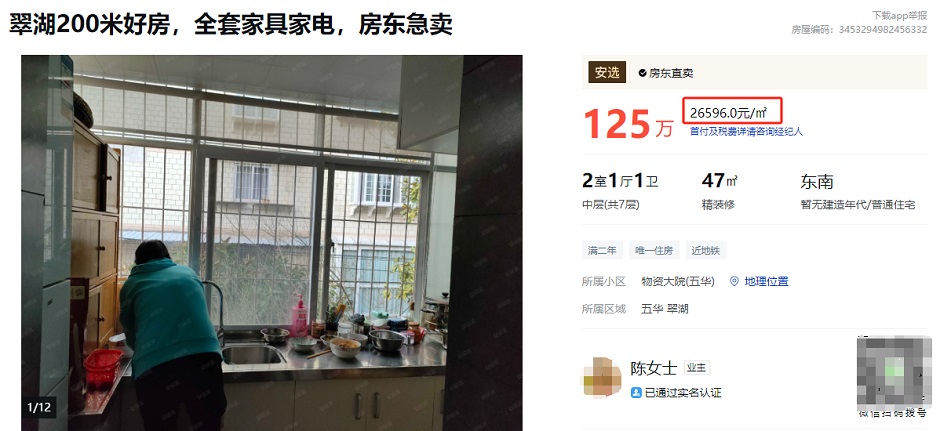Click the 下载app举报 link
Viewport: 940px width, 431px height.
(x=899, y=16)
